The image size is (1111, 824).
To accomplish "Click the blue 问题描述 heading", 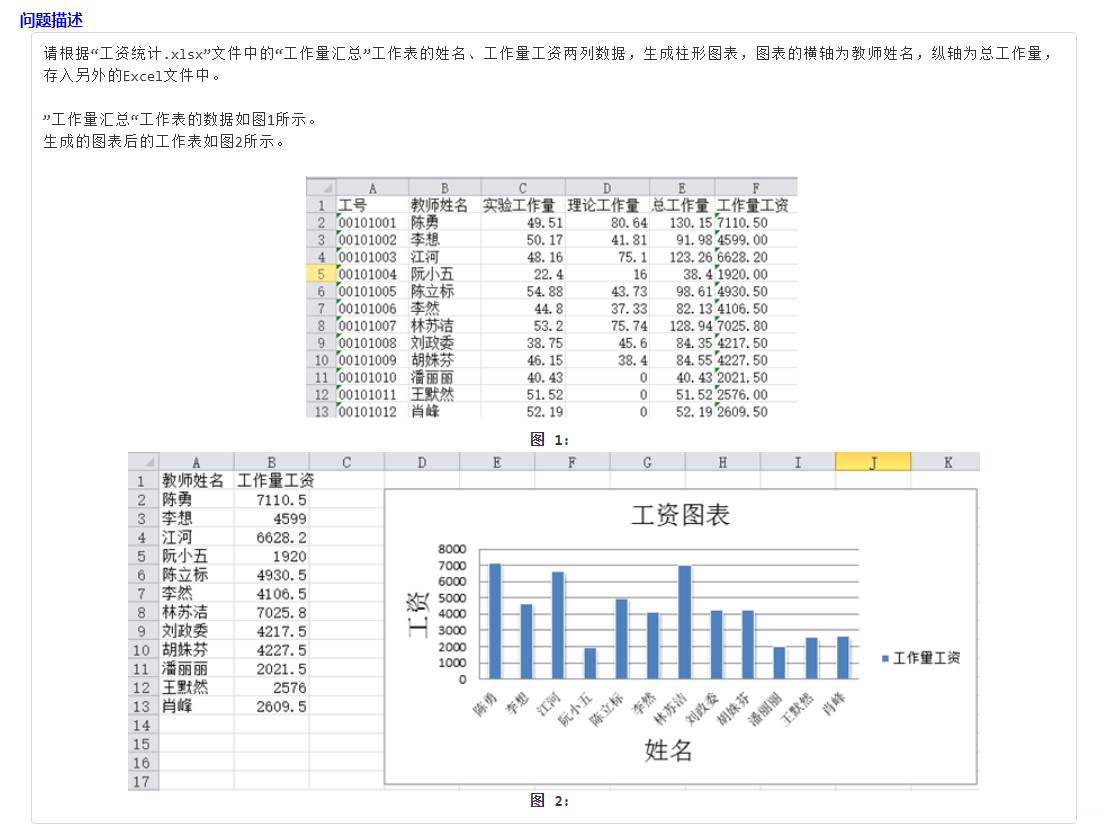I will [51, 20].
